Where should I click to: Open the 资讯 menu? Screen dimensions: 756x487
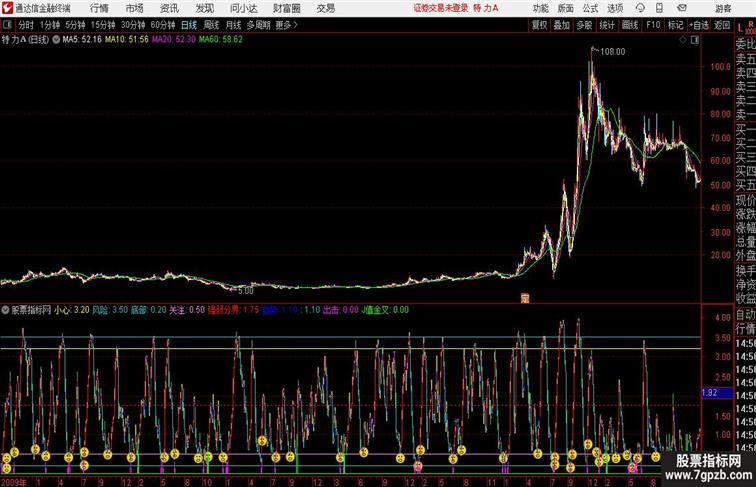pos(169,8)
